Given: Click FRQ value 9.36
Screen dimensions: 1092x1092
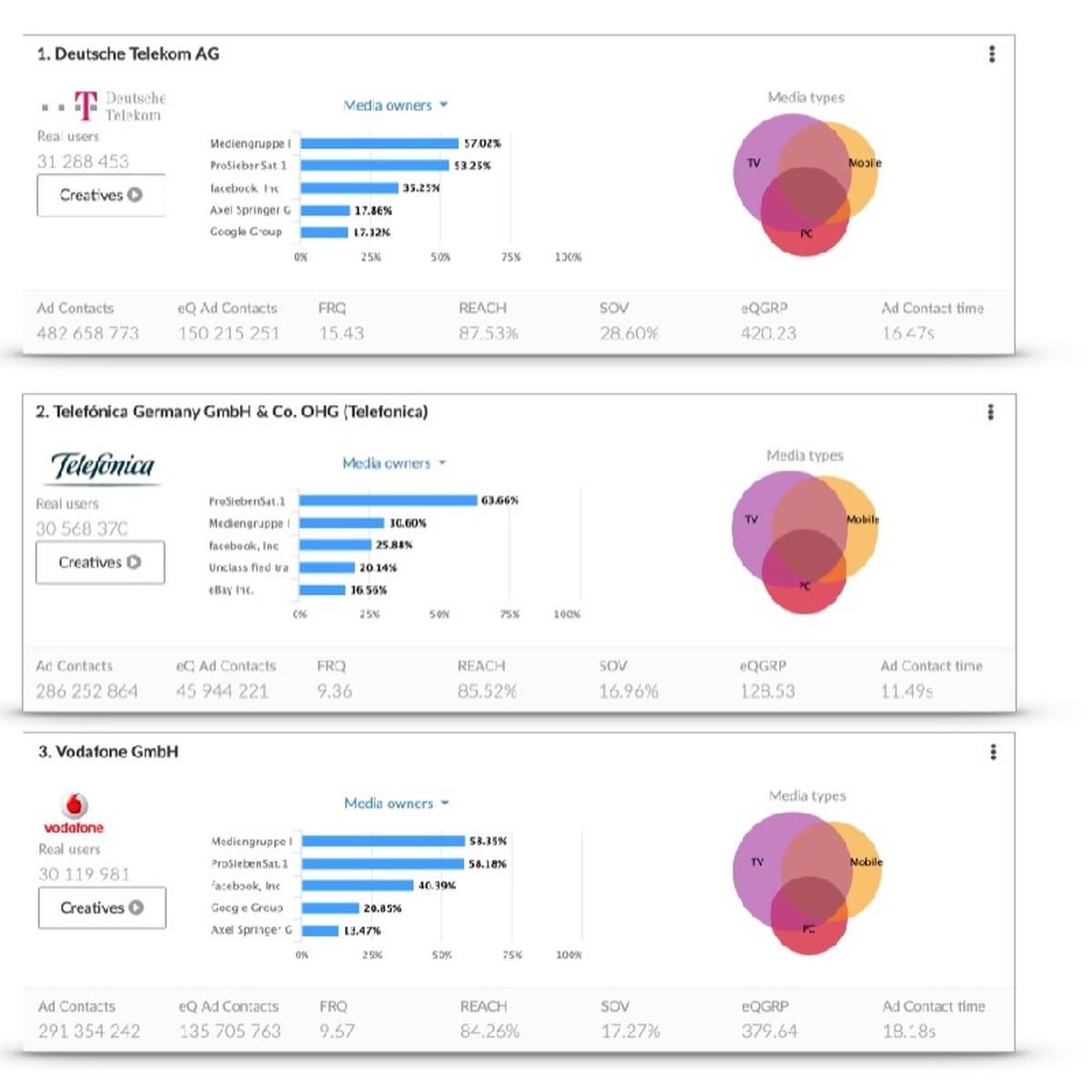Looking at the screenshot, I should click(x=334, y=692).
